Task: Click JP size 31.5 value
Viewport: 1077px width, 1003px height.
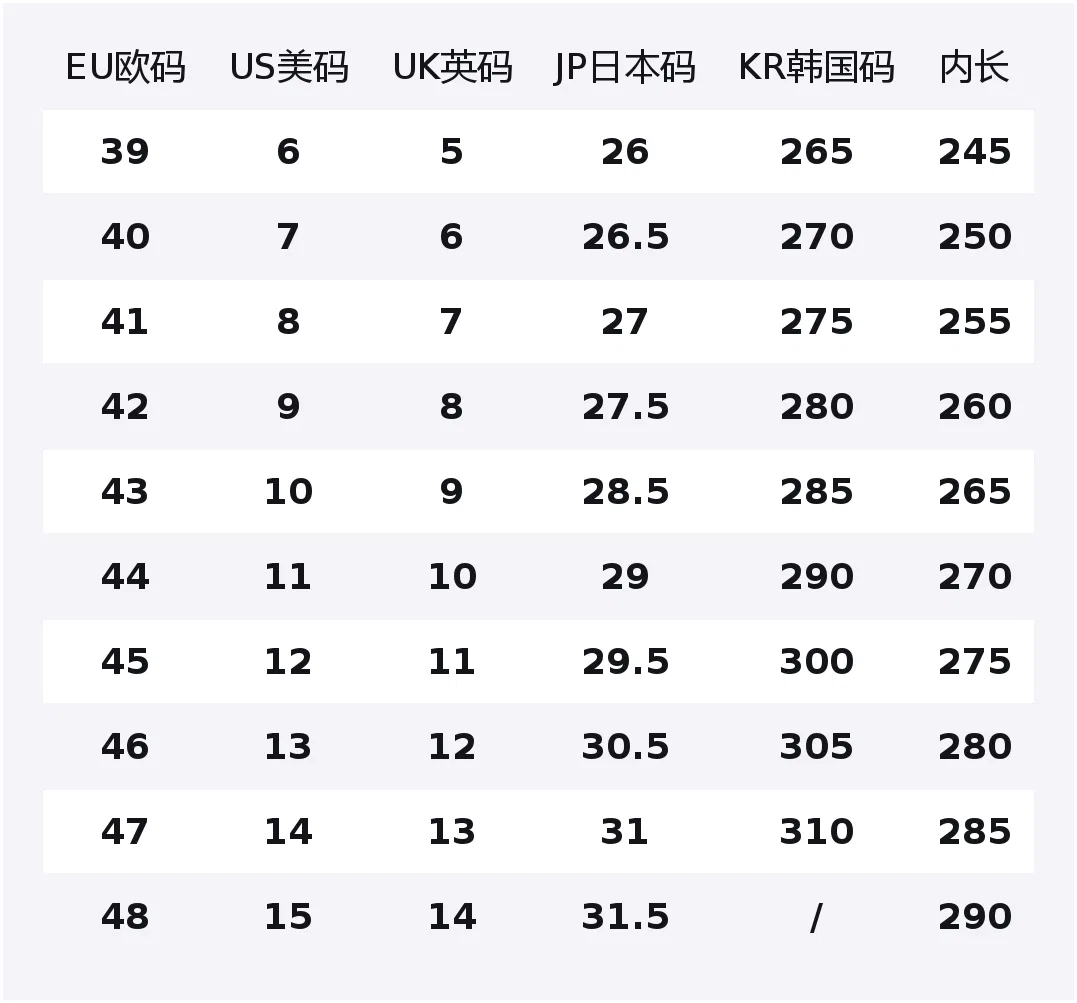Action: (625, 916)
